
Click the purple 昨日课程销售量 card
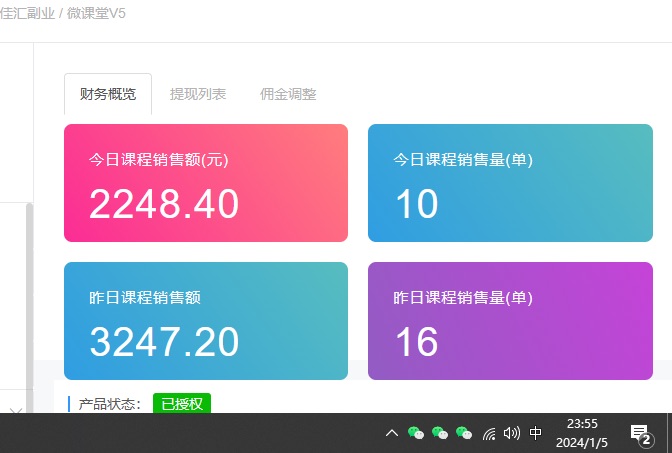click(x=509, y=321)
